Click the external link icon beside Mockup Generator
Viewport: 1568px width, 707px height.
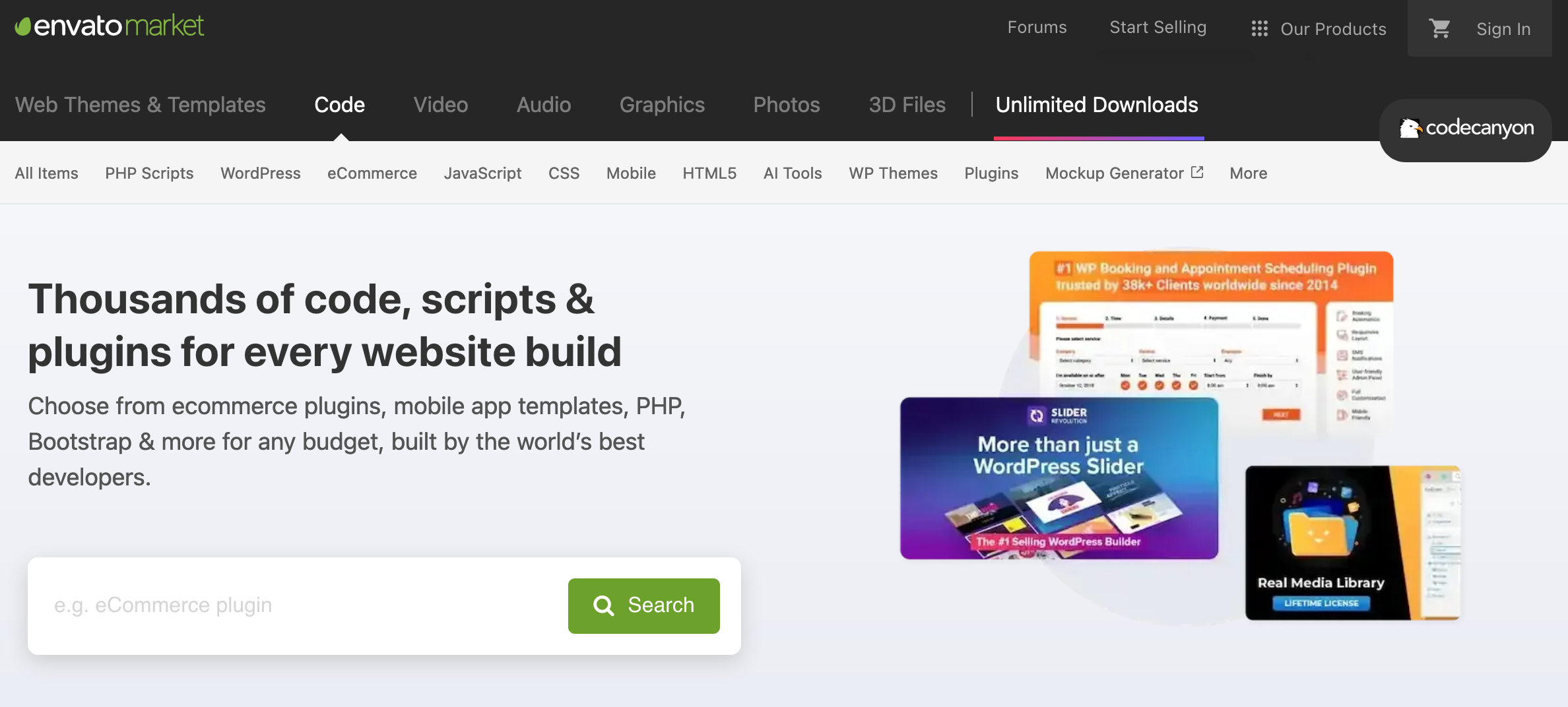point(1196,172)
